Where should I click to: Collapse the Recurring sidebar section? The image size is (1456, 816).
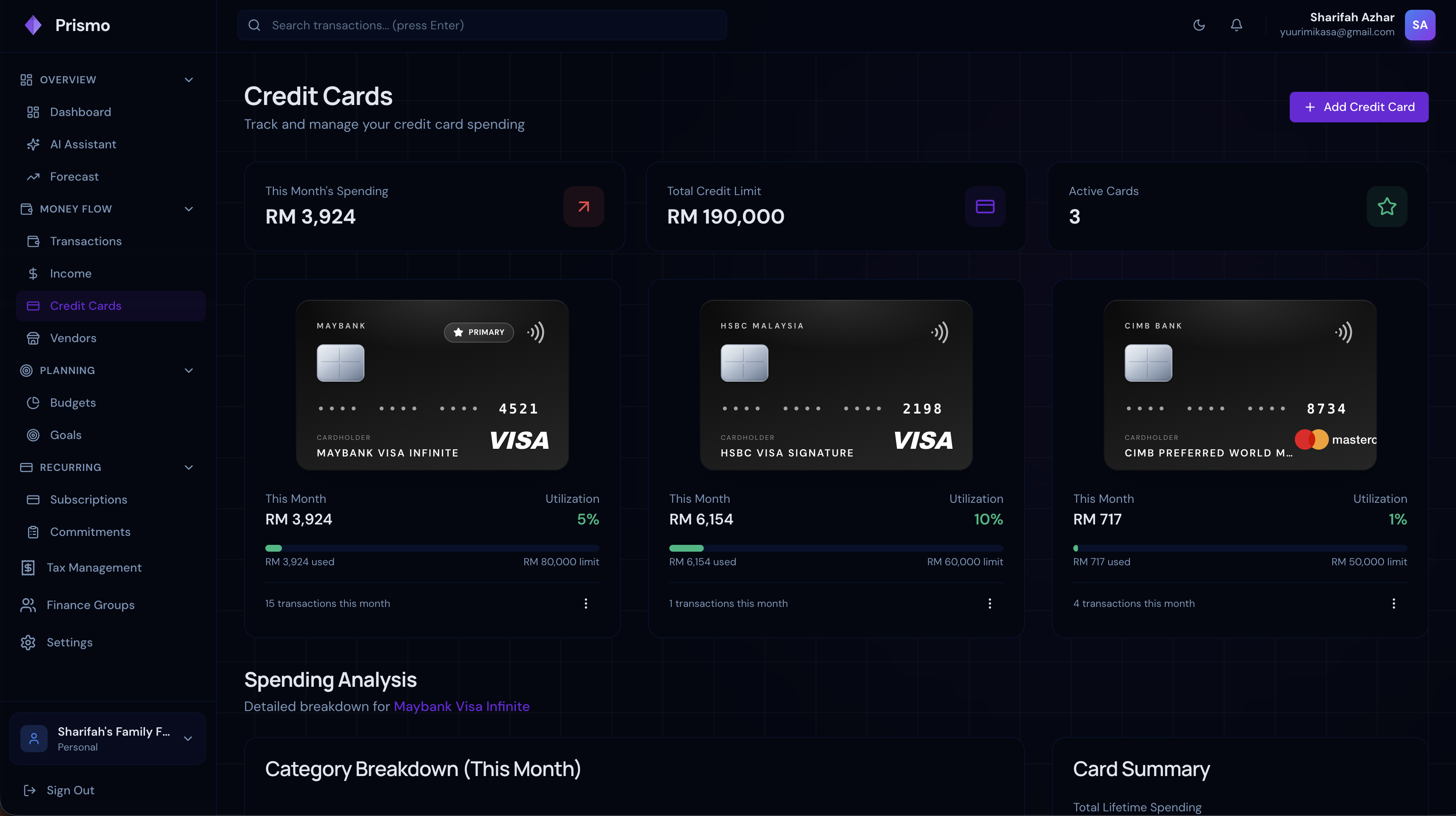(189, 467)
